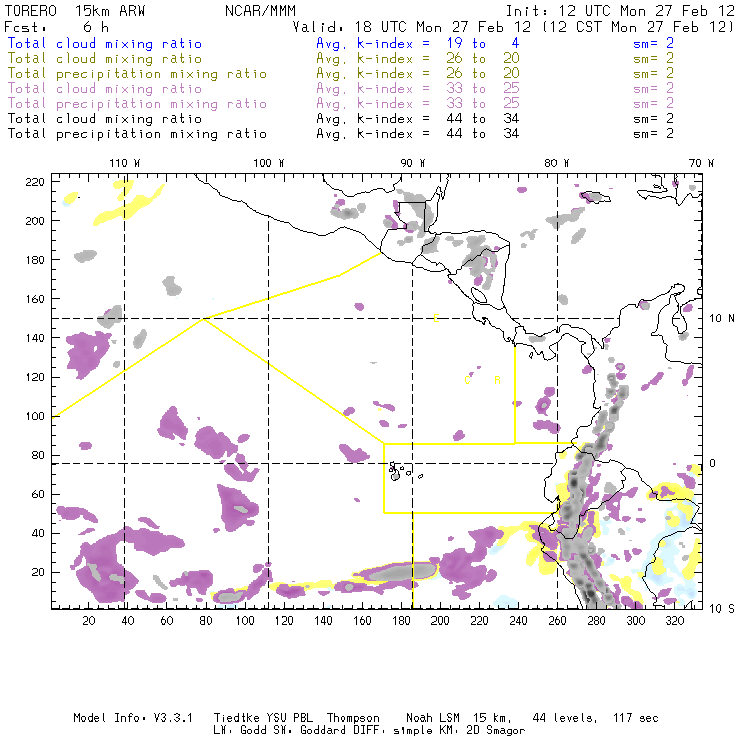740x740 pixels.
Task: Click the 'Tiedtke YSU PBL' model text
Action: [x=263, y=718]
